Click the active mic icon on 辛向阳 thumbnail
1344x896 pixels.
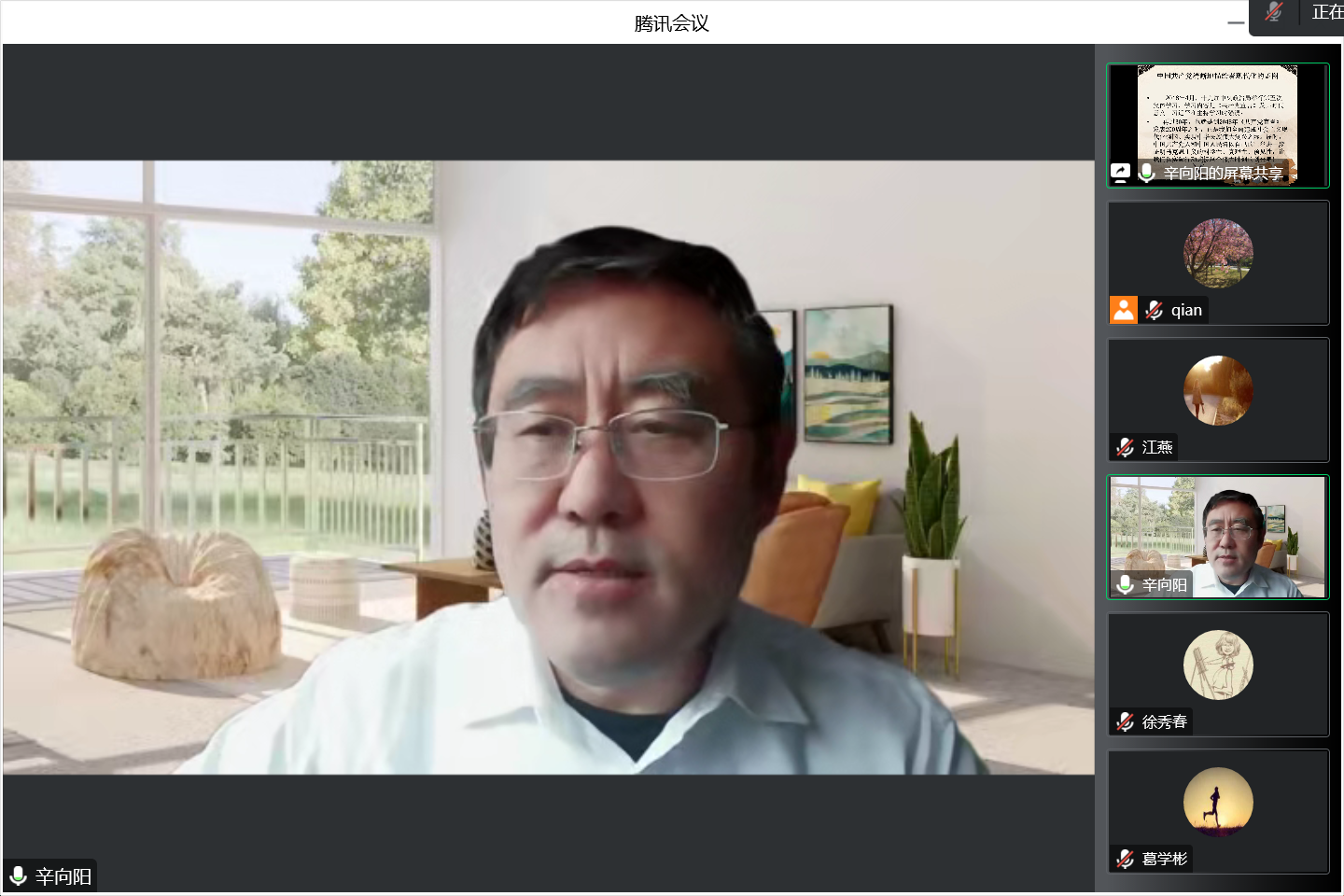pos(1126,584)
